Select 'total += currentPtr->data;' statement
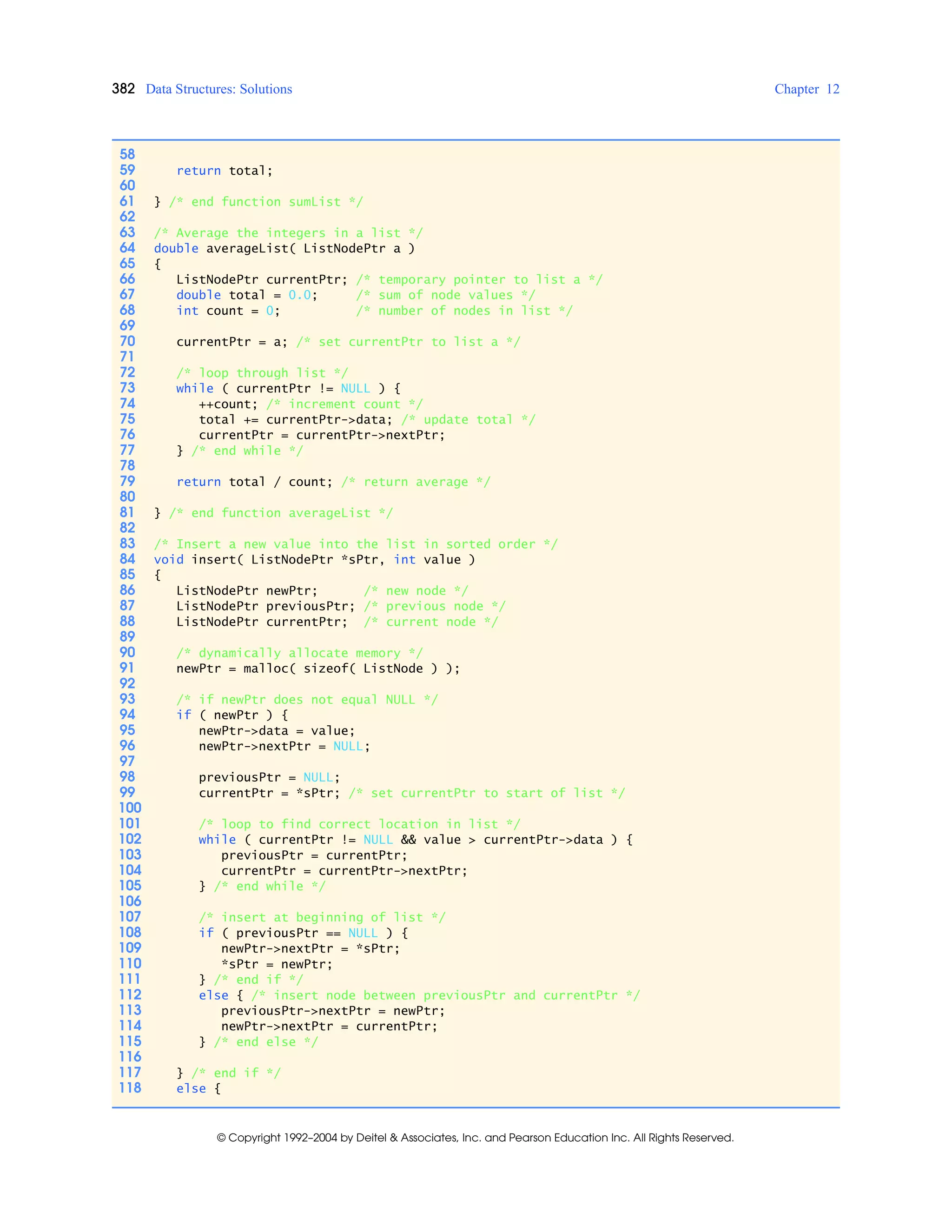Image resolution: width=952 pixels, height=1232 pixels. [296, 420]
